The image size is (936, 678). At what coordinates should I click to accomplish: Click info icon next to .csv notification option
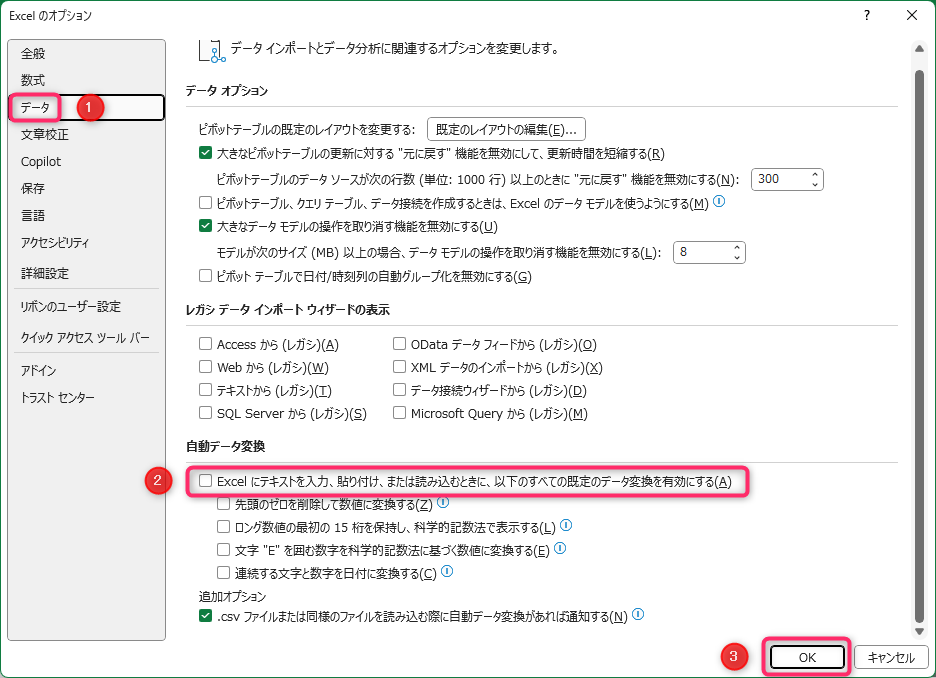click(x=637, y=615)
